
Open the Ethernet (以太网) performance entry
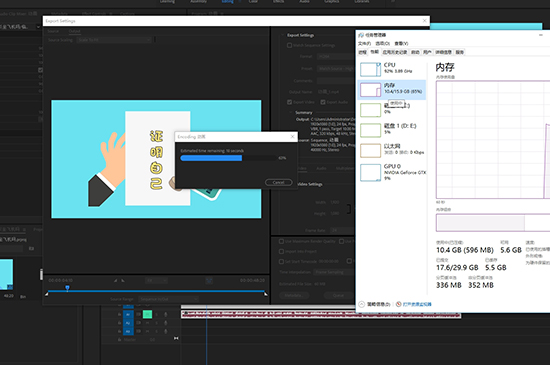393,150
